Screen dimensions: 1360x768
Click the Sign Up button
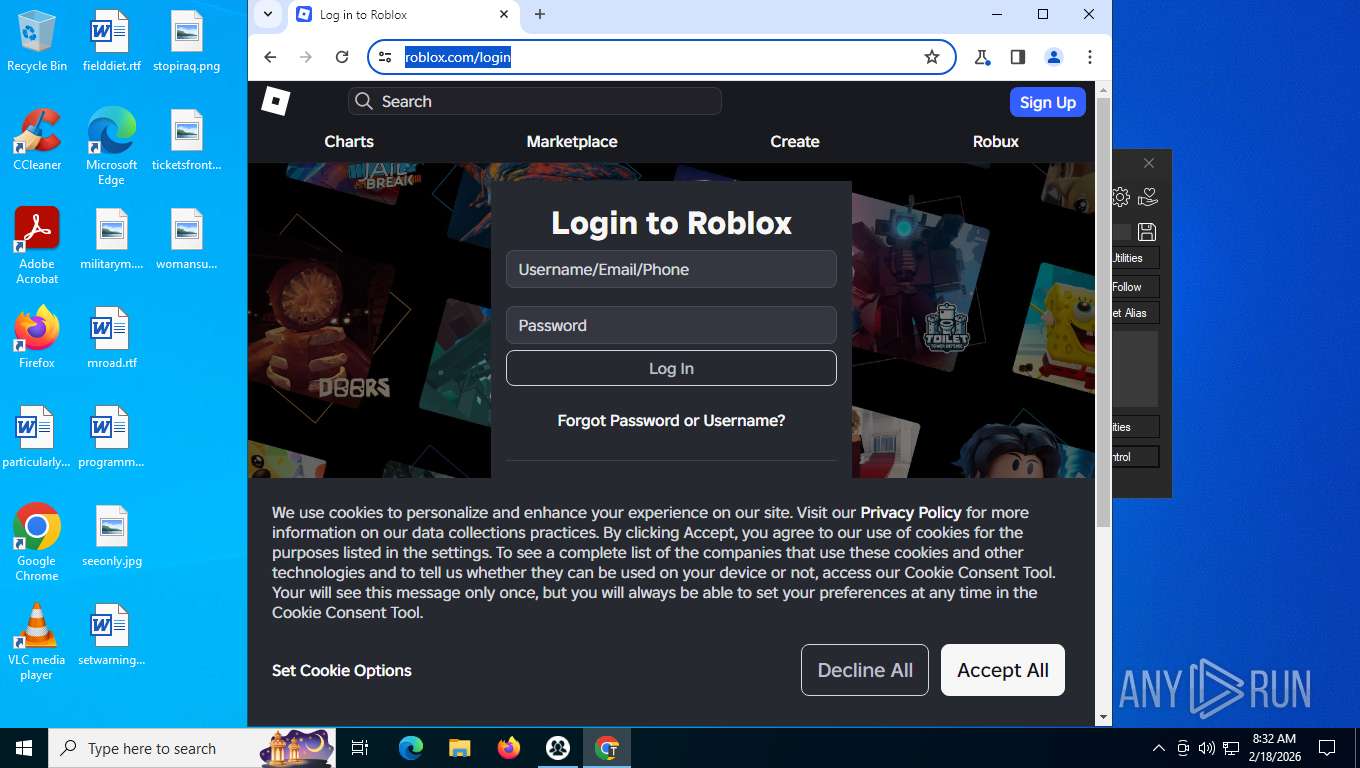point(1048,102)
